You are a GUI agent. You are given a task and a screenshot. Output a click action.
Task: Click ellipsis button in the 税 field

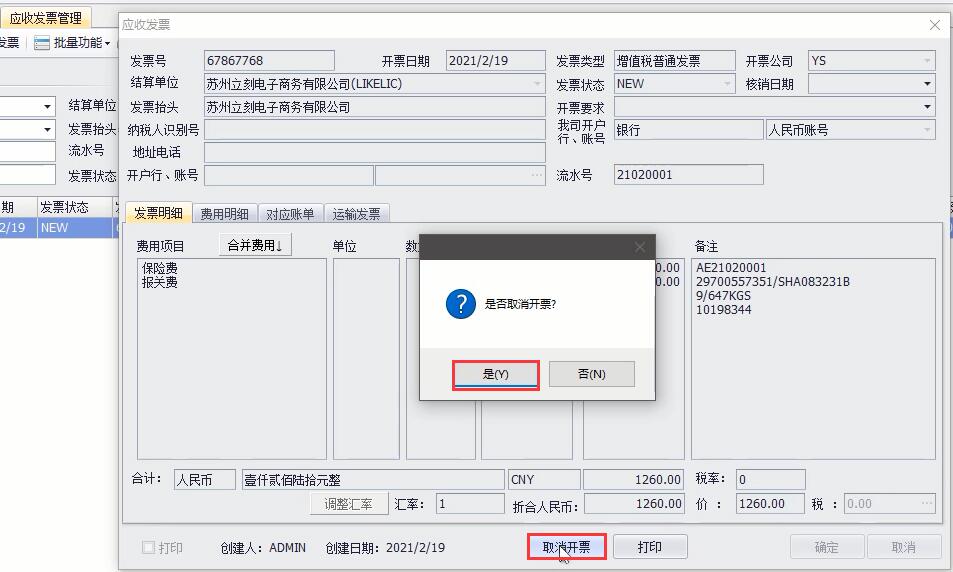pos(926,504)
